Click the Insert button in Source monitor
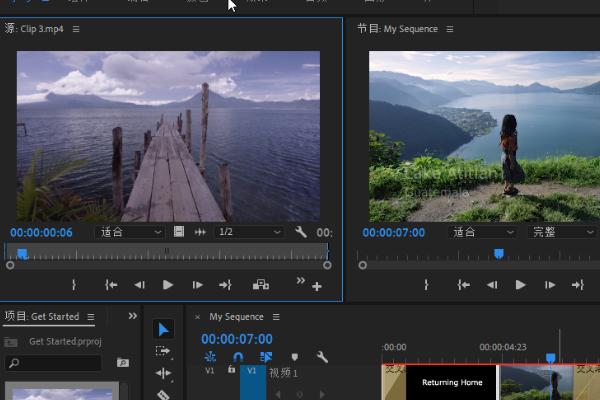 [x=261, y=284]
